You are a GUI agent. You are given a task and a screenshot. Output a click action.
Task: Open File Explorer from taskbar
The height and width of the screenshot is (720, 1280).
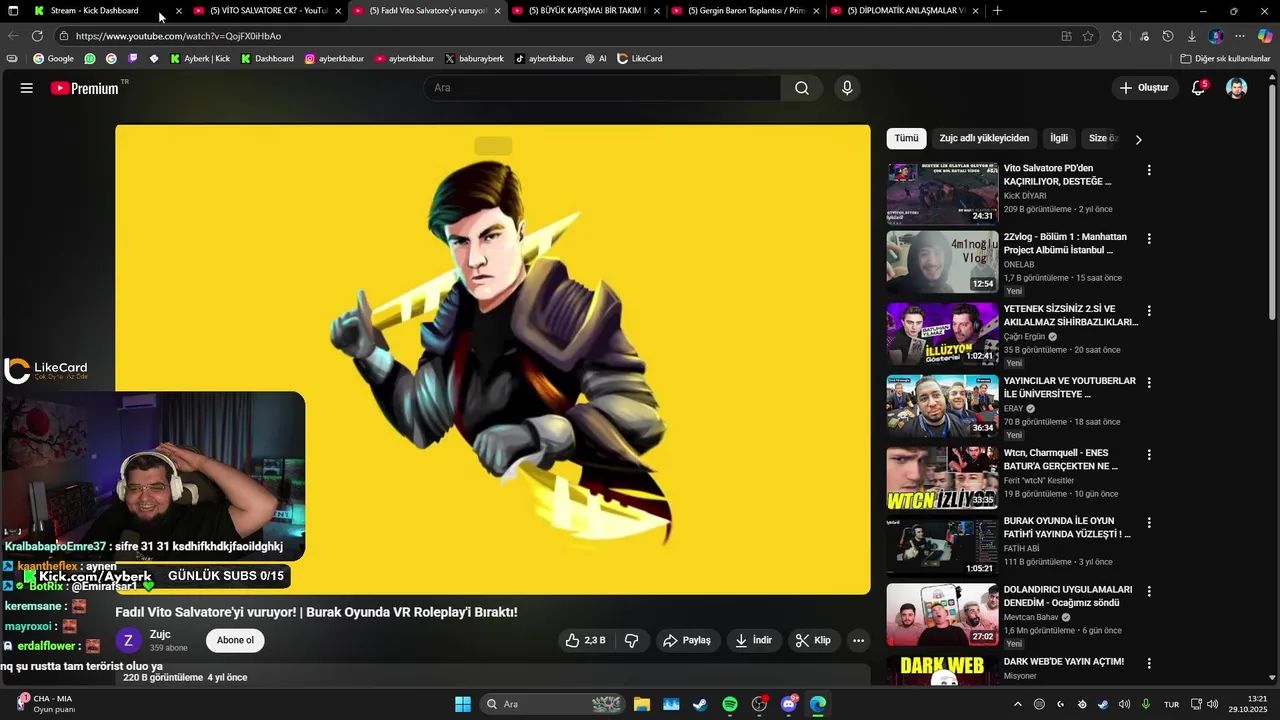[x=641, y=704]
